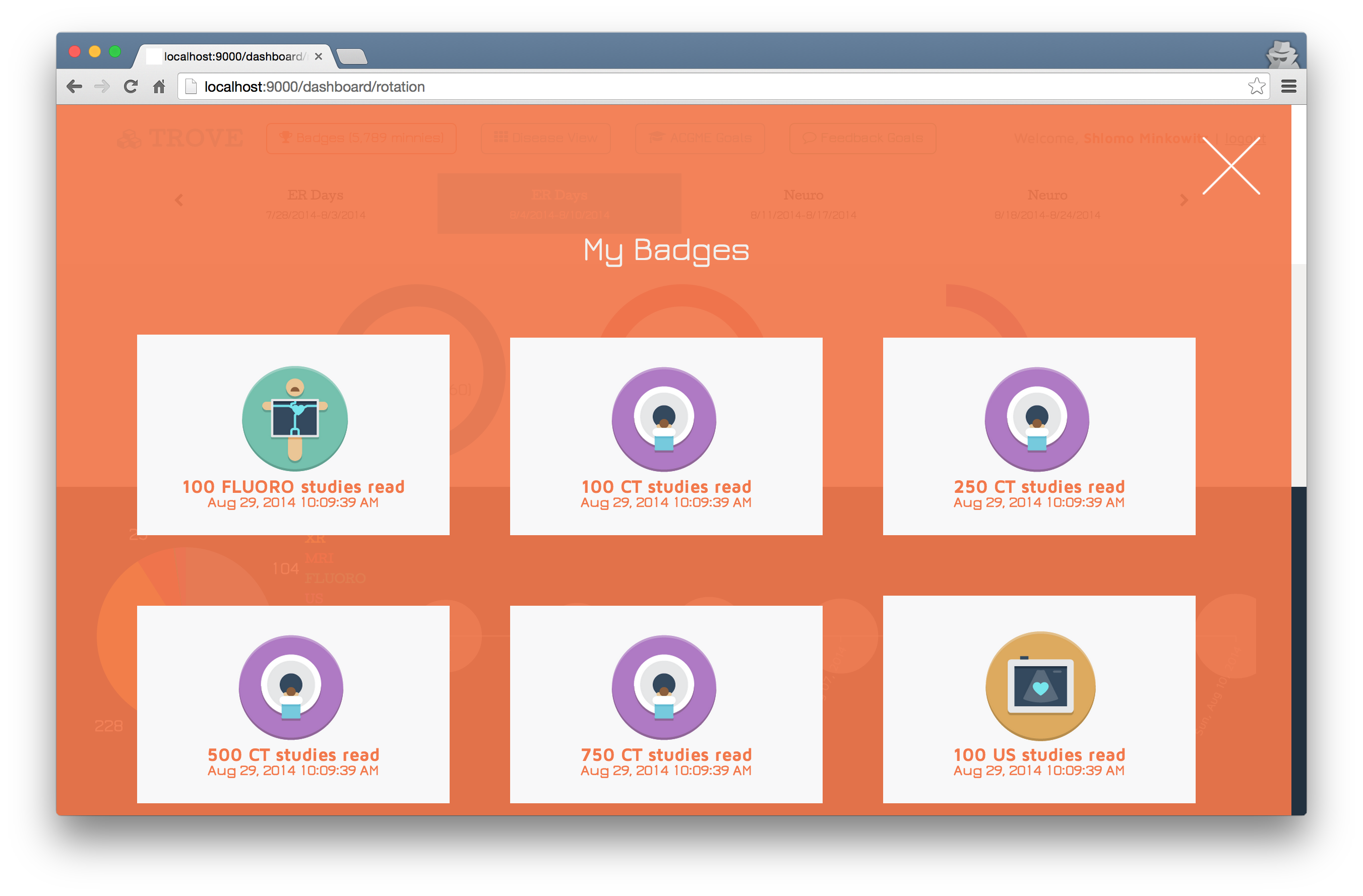1363x896 pixels.
Task: Click the browser home icon
Action: pyautogui.click(x=159, y=87)
